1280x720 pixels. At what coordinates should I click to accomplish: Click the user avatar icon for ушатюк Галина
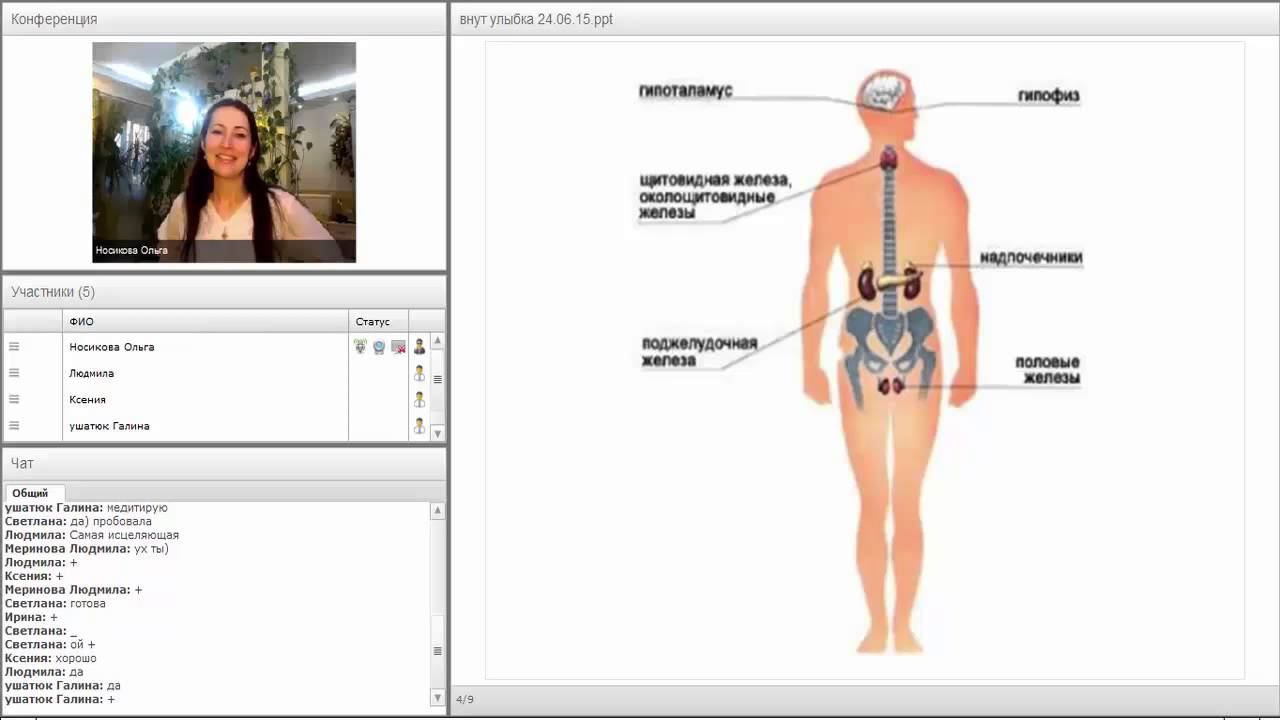419,425
